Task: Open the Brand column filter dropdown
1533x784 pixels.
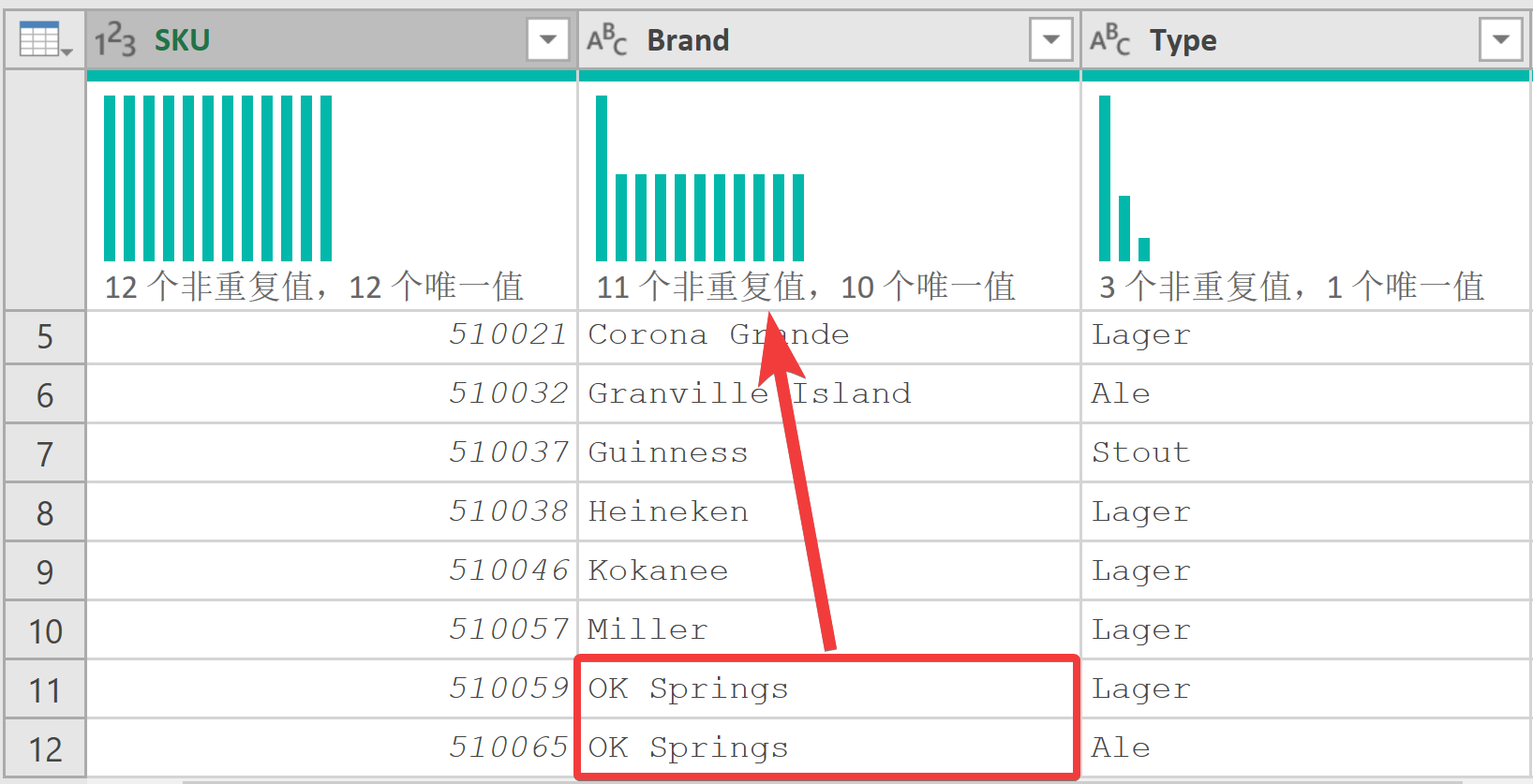Action: coord(1051,40)
